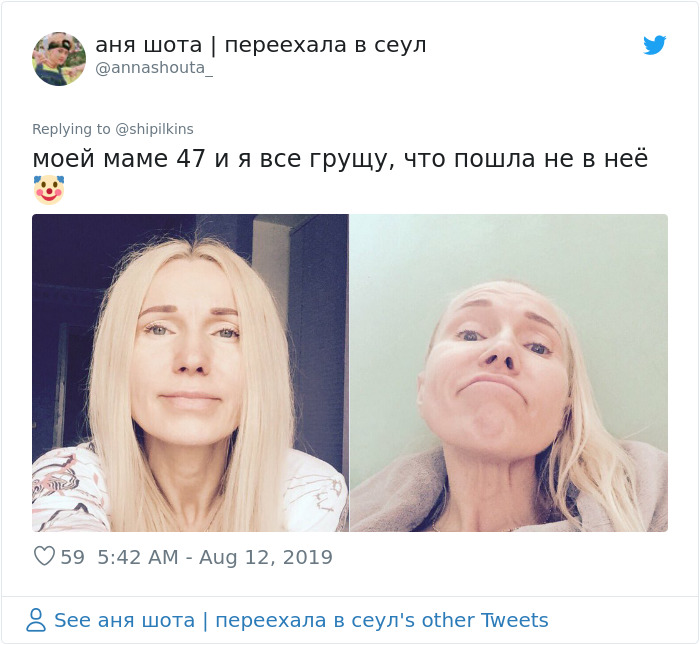Click the words пошла не в неё
Screen dimensions: 700x645
pyautogui.click(x=550, y=158)
